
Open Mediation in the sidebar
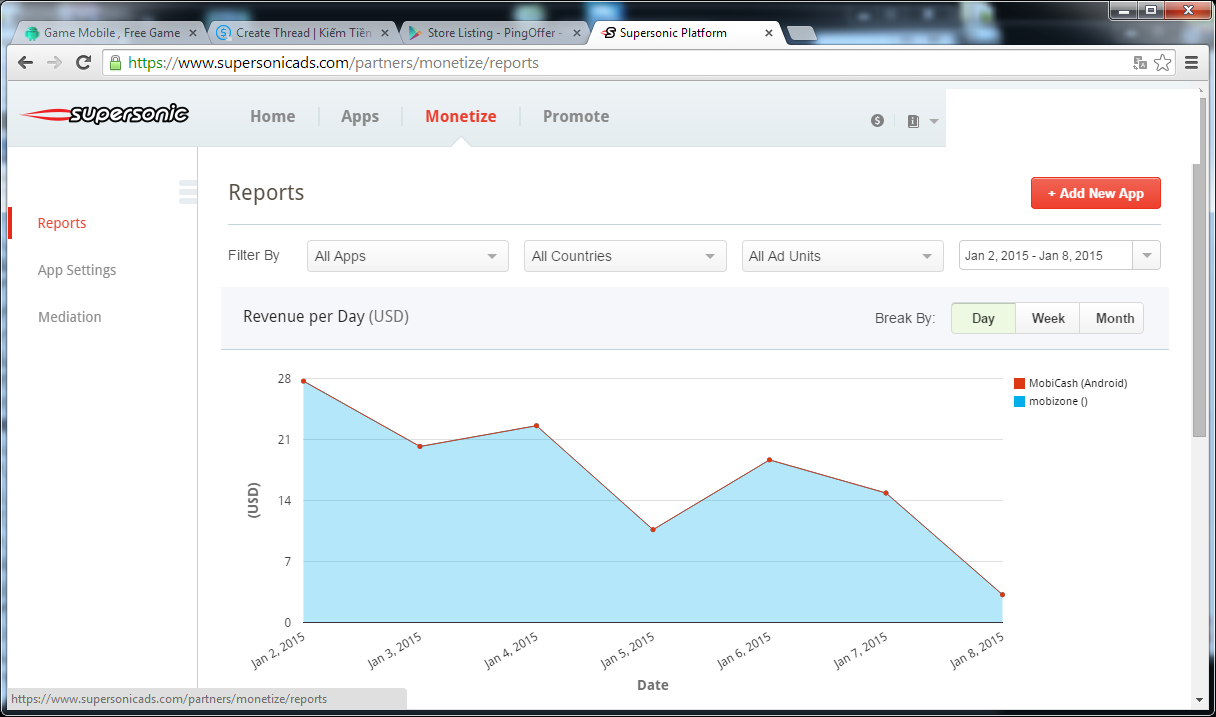click(70, 317)
